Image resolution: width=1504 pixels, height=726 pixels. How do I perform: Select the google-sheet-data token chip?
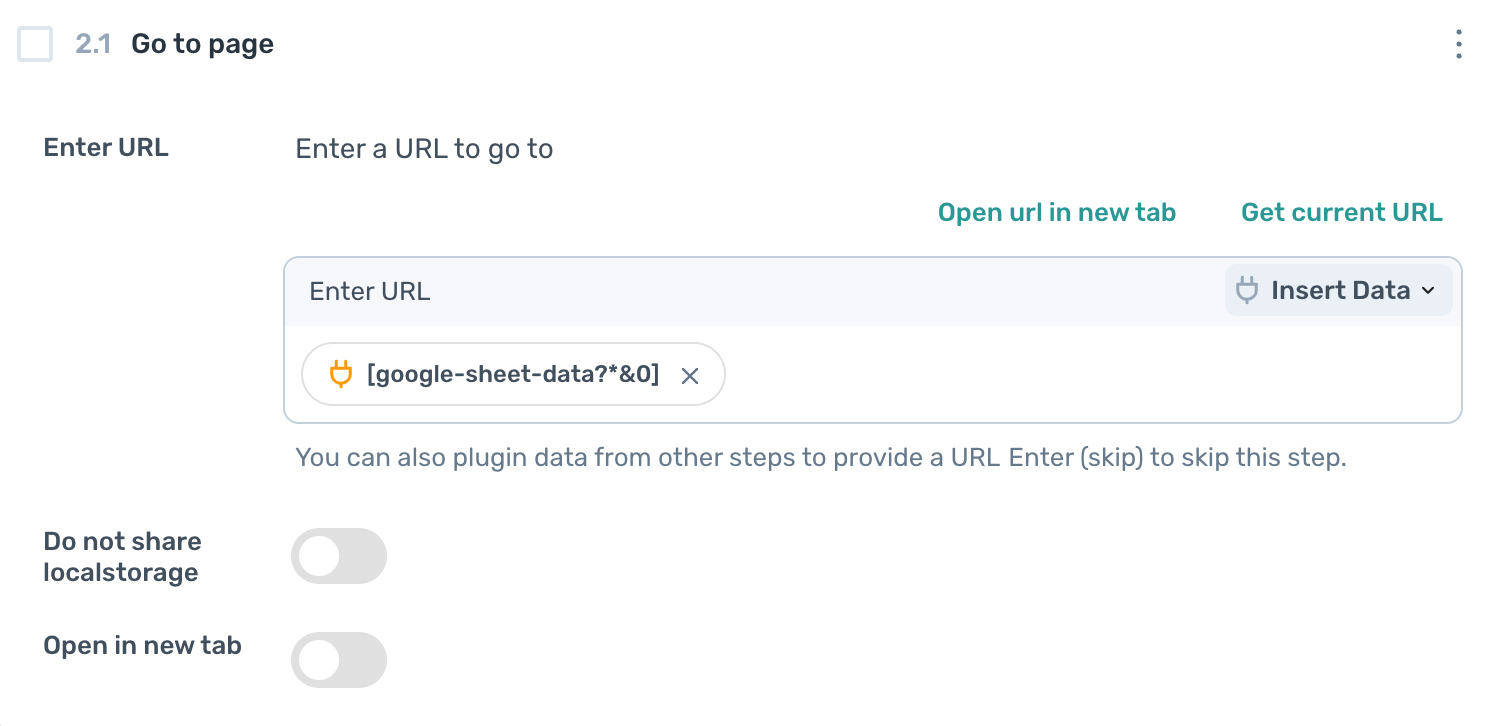(x=512, y=374)
